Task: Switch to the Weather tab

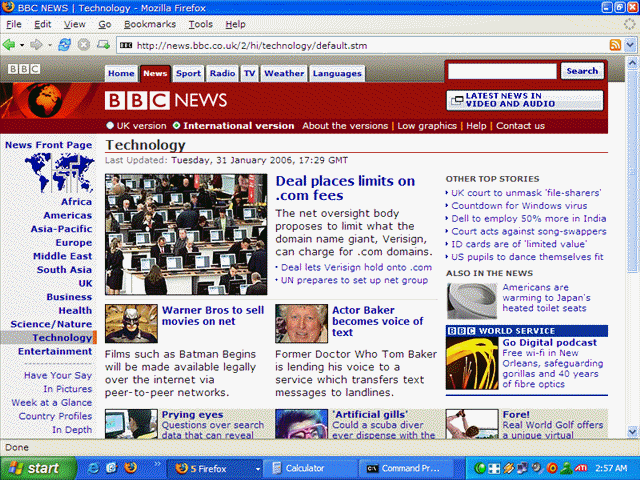Action: coord(284,73)
